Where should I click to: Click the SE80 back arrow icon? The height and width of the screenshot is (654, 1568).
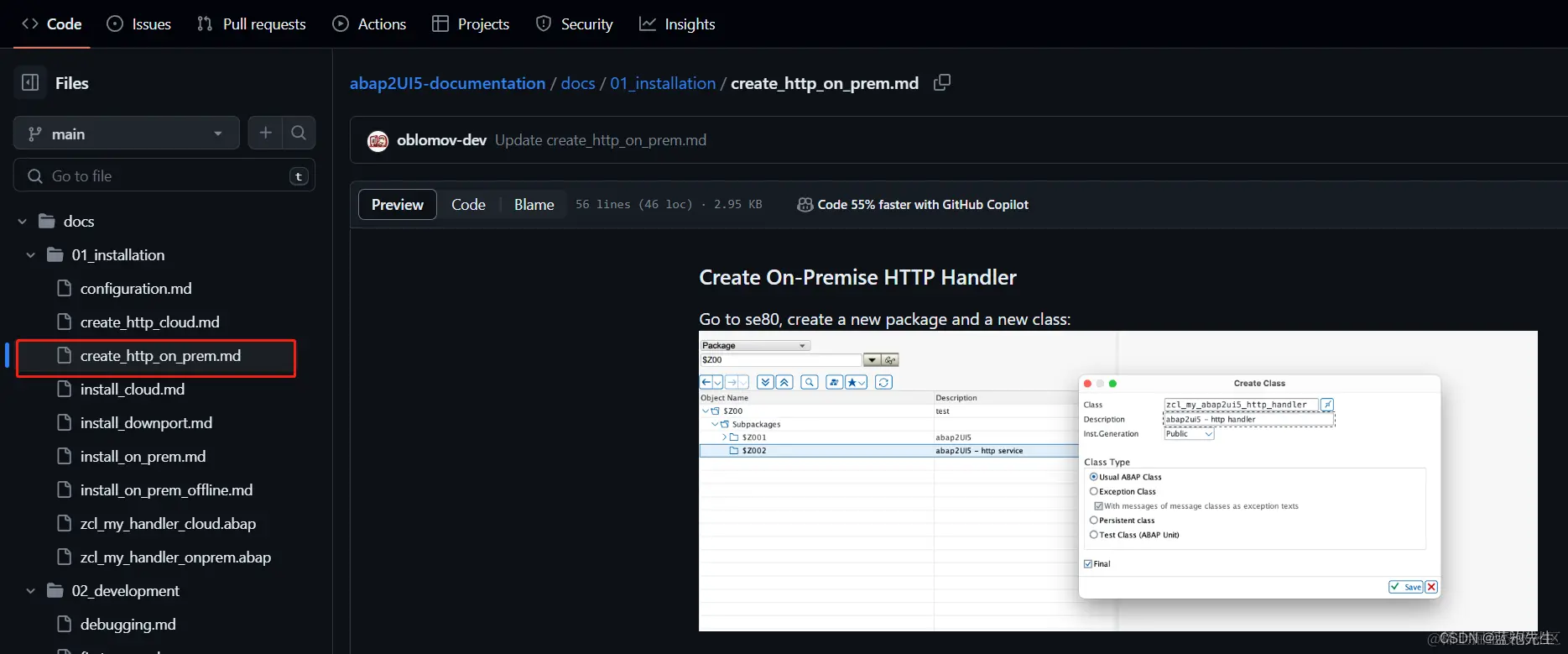706,382
